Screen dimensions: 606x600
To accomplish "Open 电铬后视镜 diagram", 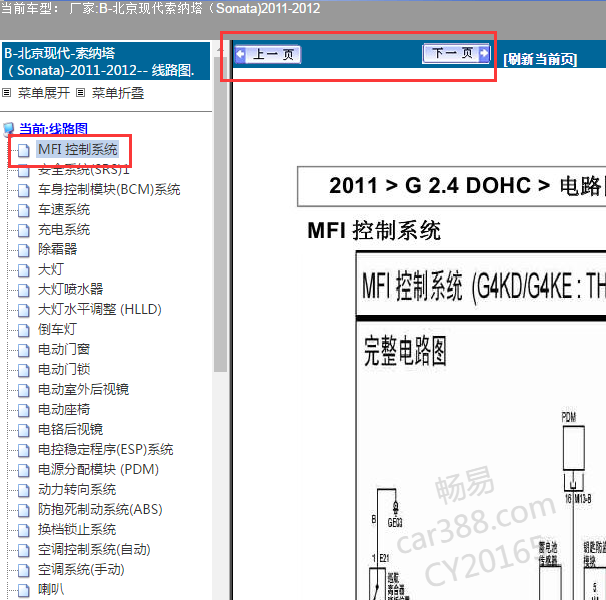I will pos(70,430).
